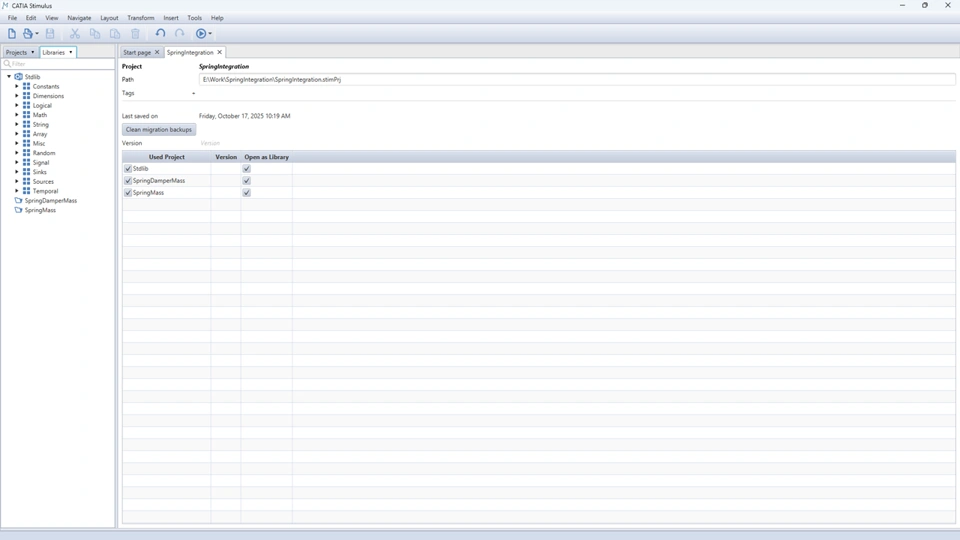Viewport: 960px width, 540px height.
Task: Open the Transform menu
Action: (141, 18)
